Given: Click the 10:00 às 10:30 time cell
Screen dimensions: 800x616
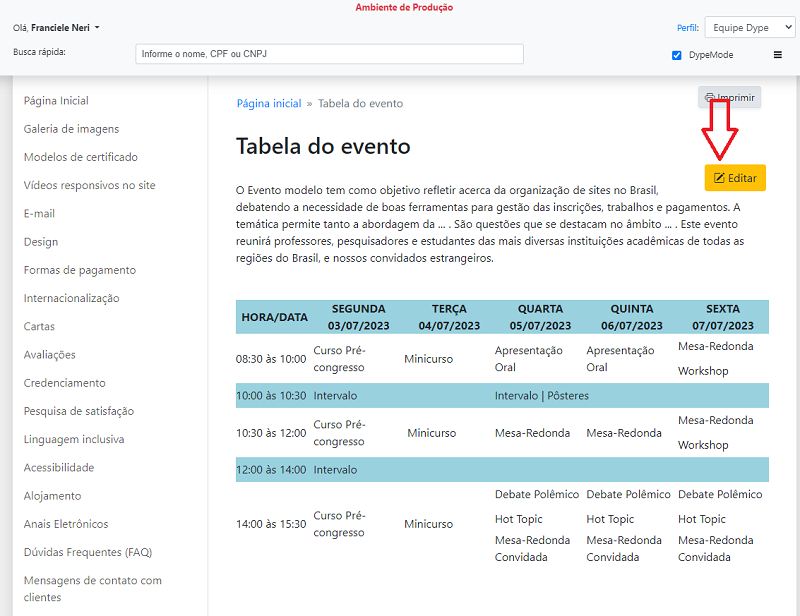Looking at the screenshot, I should (271, 396).
